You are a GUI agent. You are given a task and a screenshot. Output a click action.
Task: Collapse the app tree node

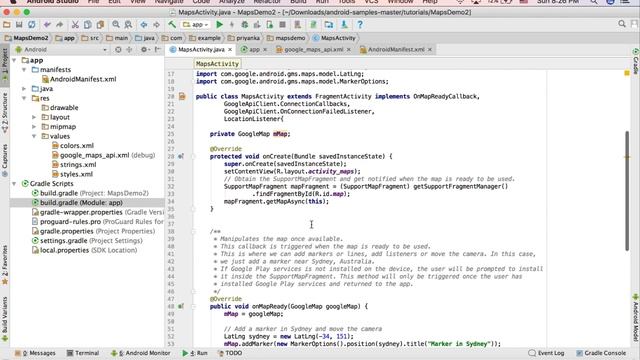14,60
